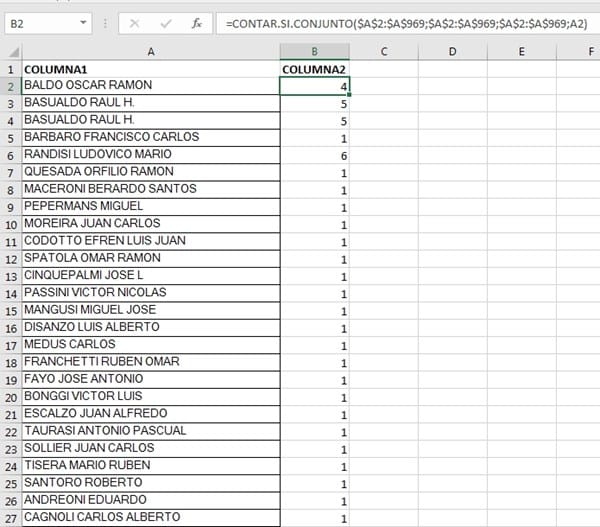Select cell SANTORO ROBERTO
The height and width of the screenshot is (527, 600).
click(x=151, y=484)
